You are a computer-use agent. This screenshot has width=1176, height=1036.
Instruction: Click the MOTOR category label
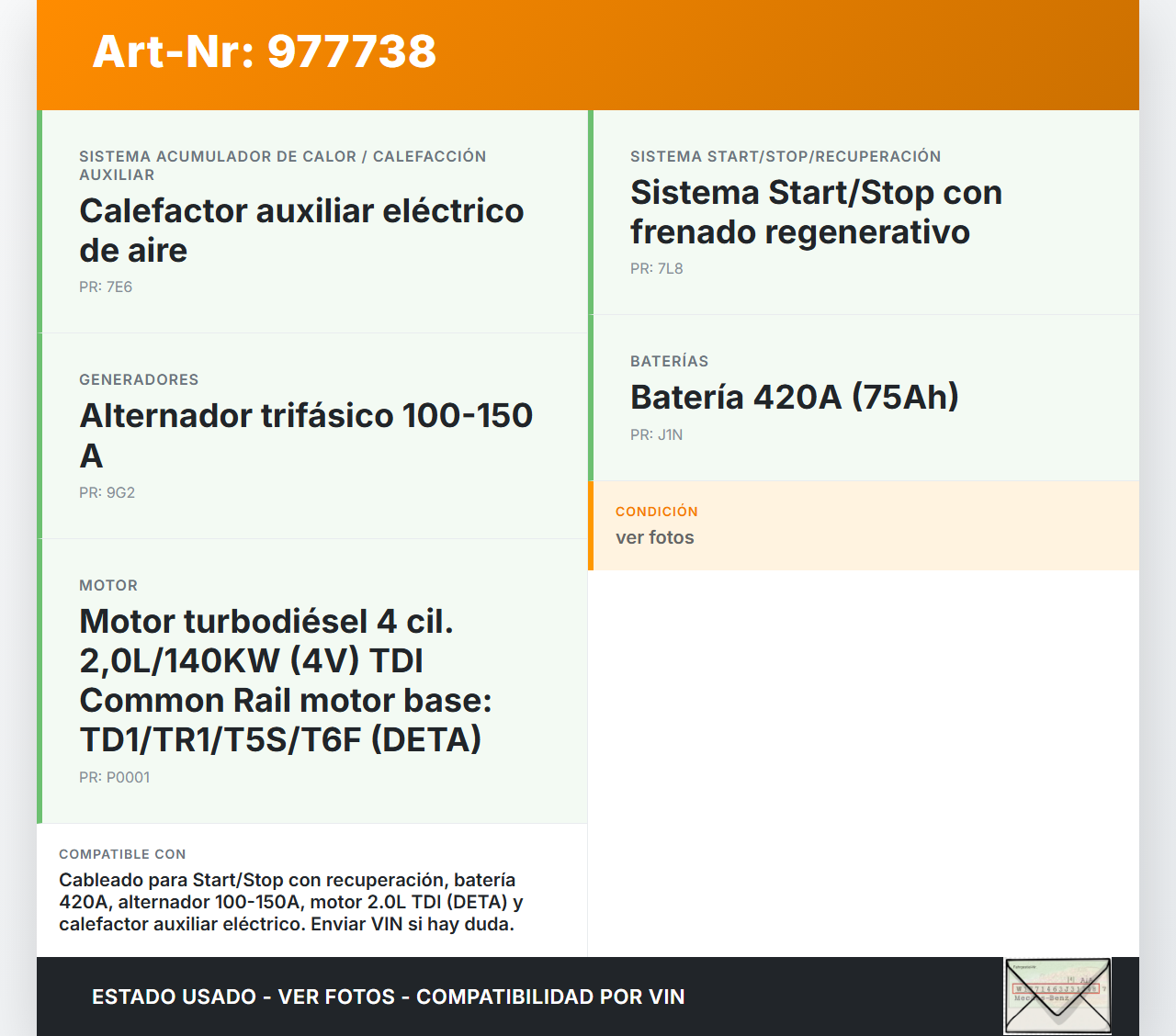[108, 585]
